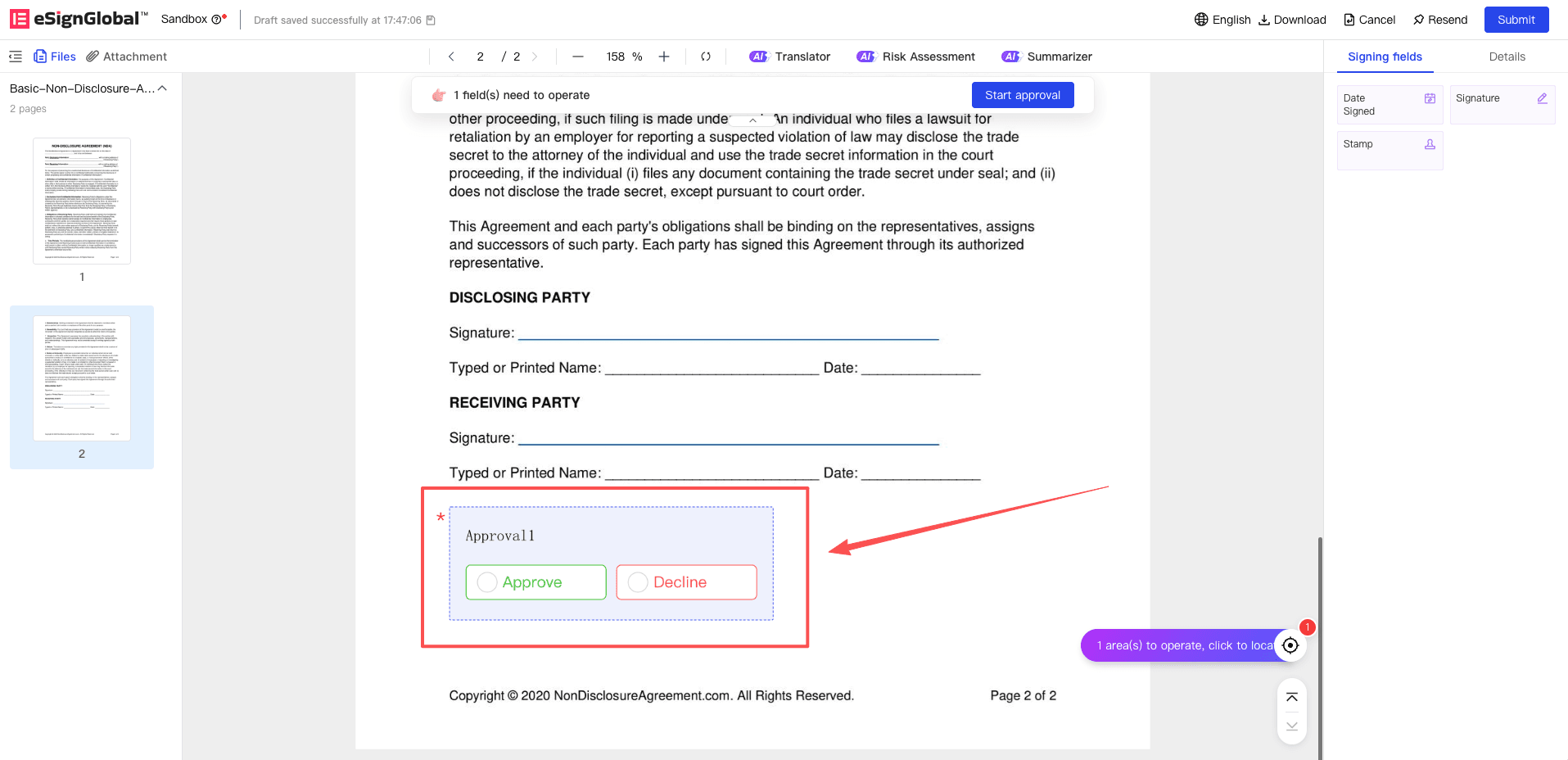
Task: Select the Decline radio option
Action: [638, 582]
